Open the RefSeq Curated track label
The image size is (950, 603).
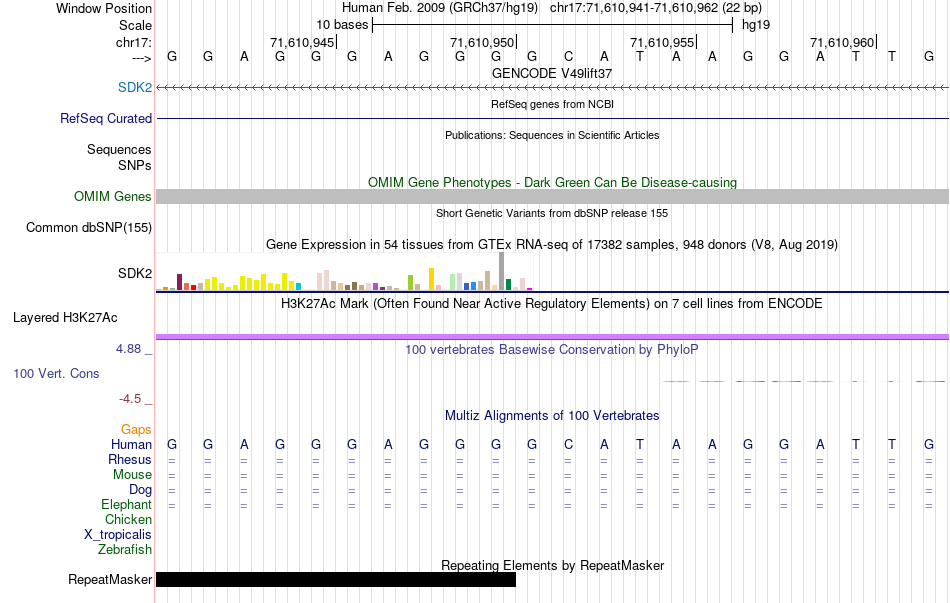pyautogui.click(x=105, y=118)
